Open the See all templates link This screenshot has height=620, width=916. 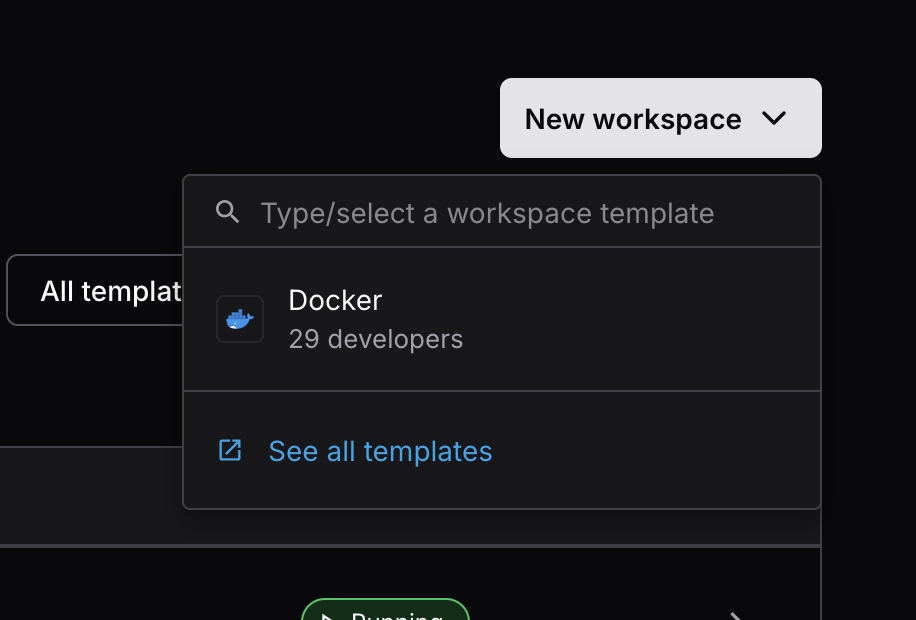[x=380, y=451]
